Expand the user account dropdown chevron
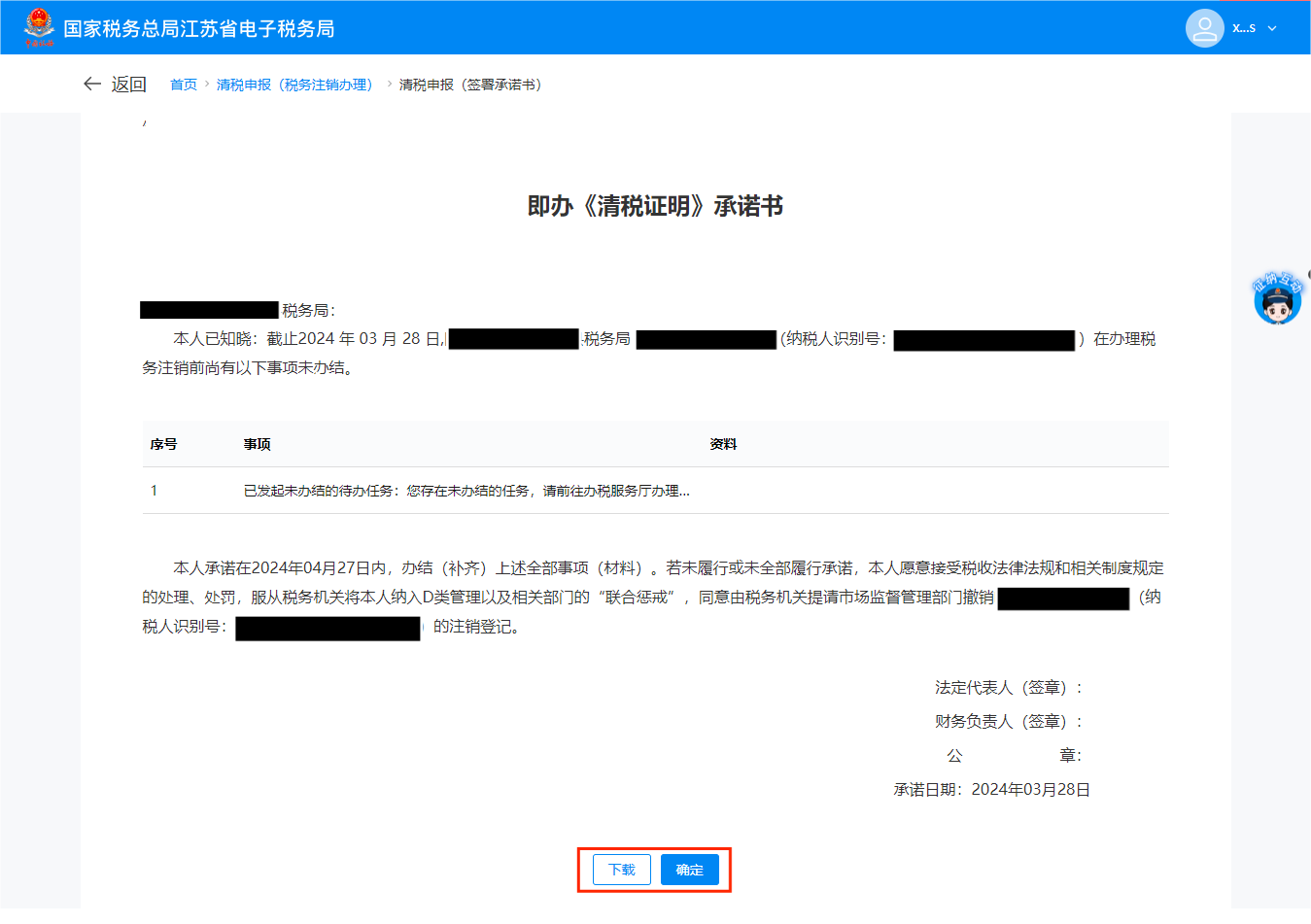The image size is (1311, 924). tap(1272, 29)
